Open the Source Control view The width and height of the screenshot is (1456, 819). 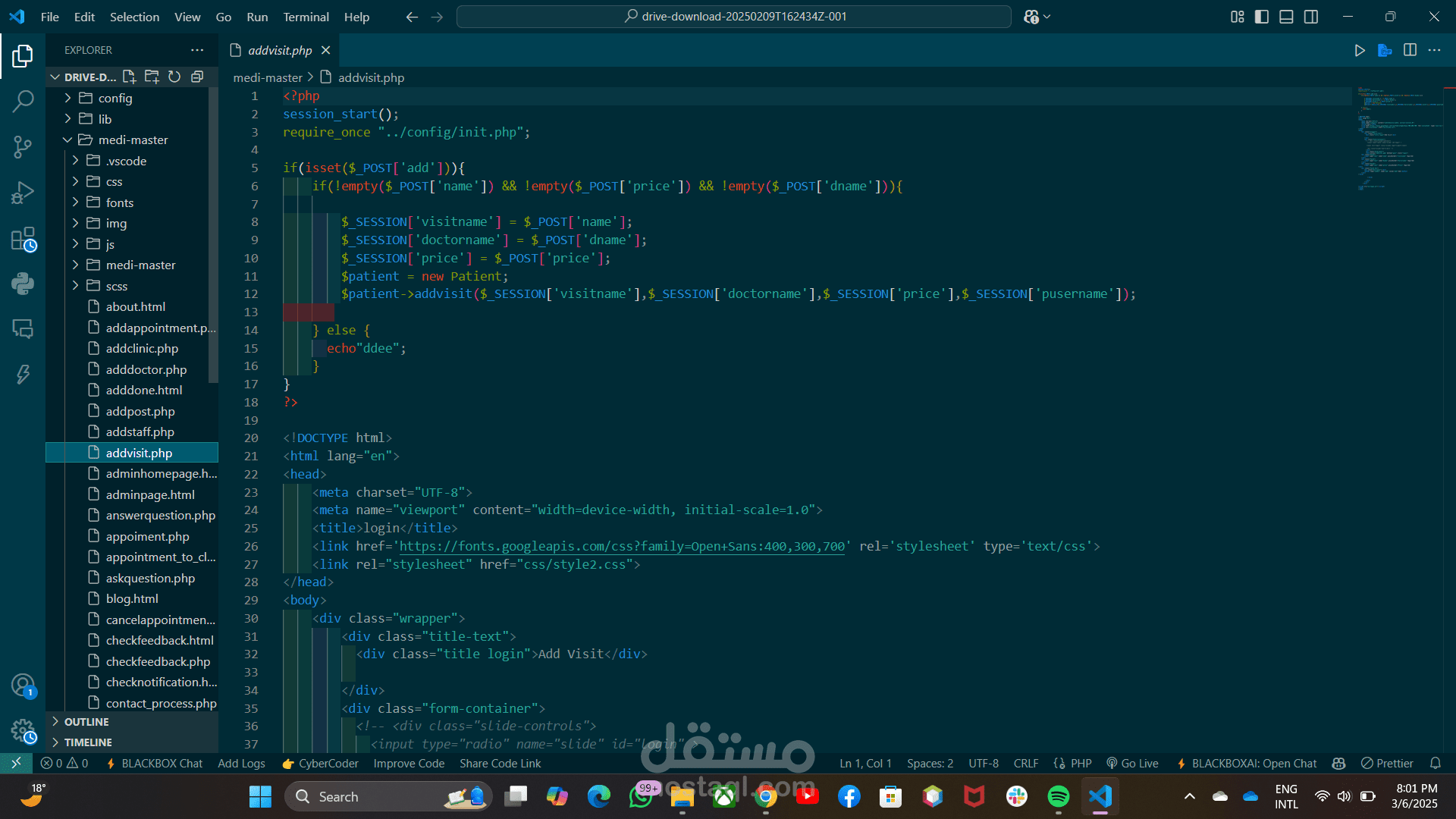pos(23,146)
